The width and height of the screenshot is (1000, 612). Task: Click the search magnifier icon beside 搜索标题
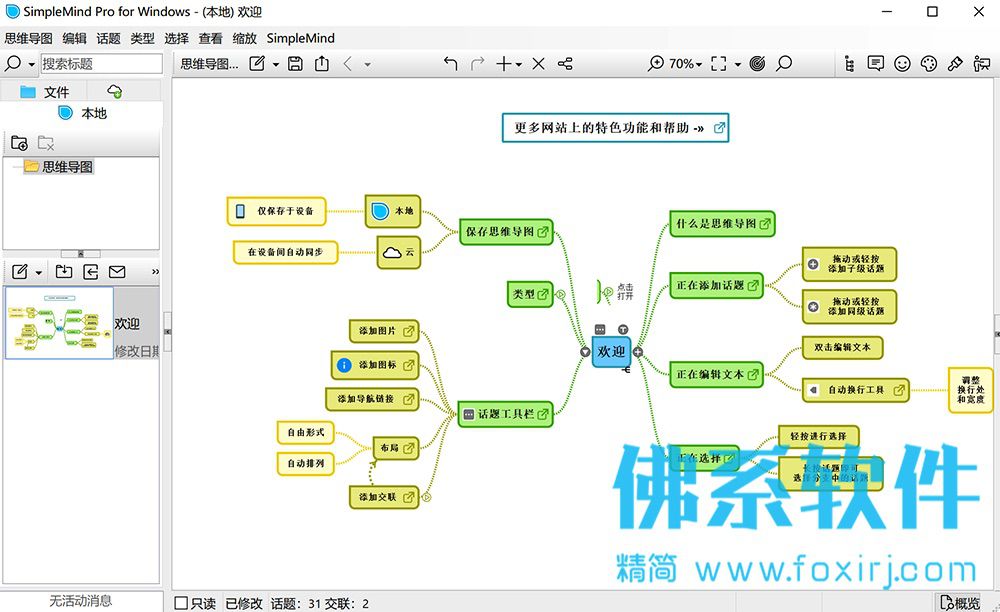(12, 63)
